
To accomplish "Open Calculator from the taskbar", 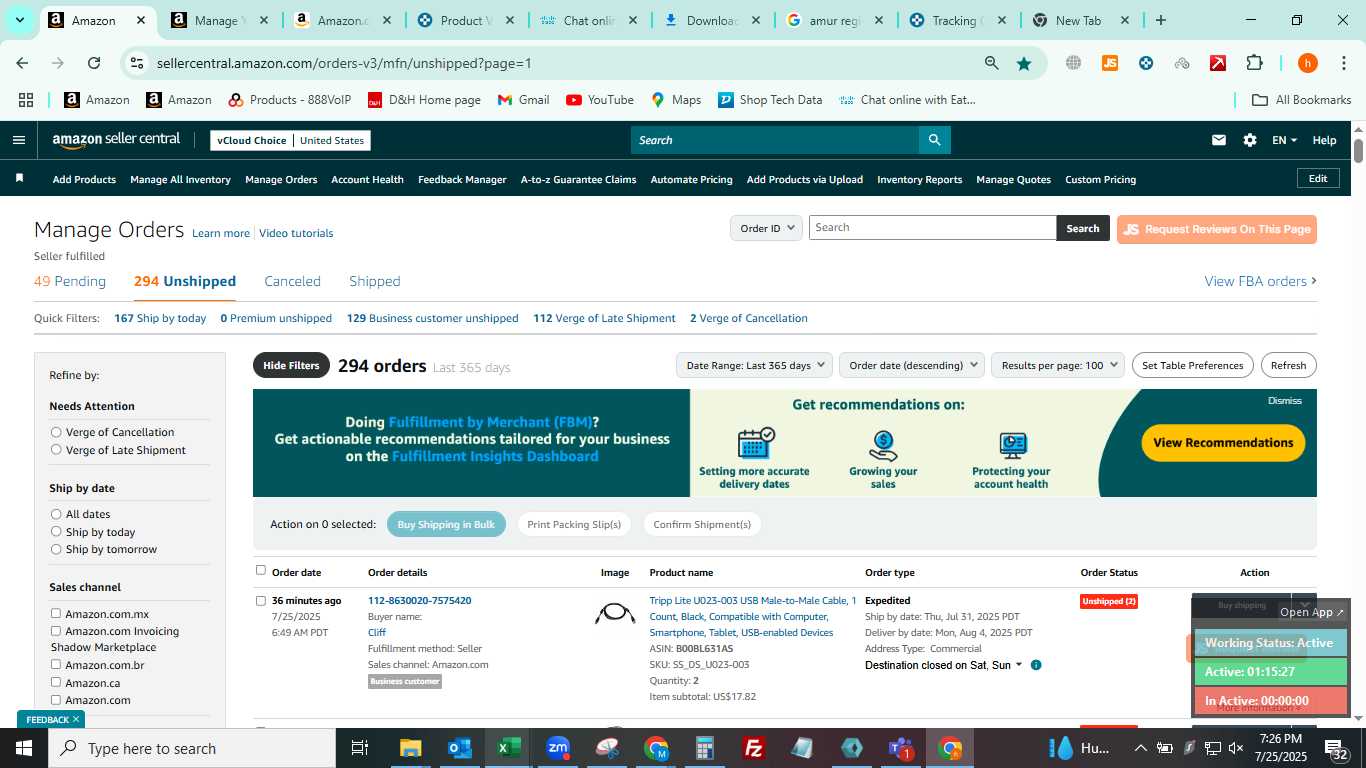I will pos(705,748).
